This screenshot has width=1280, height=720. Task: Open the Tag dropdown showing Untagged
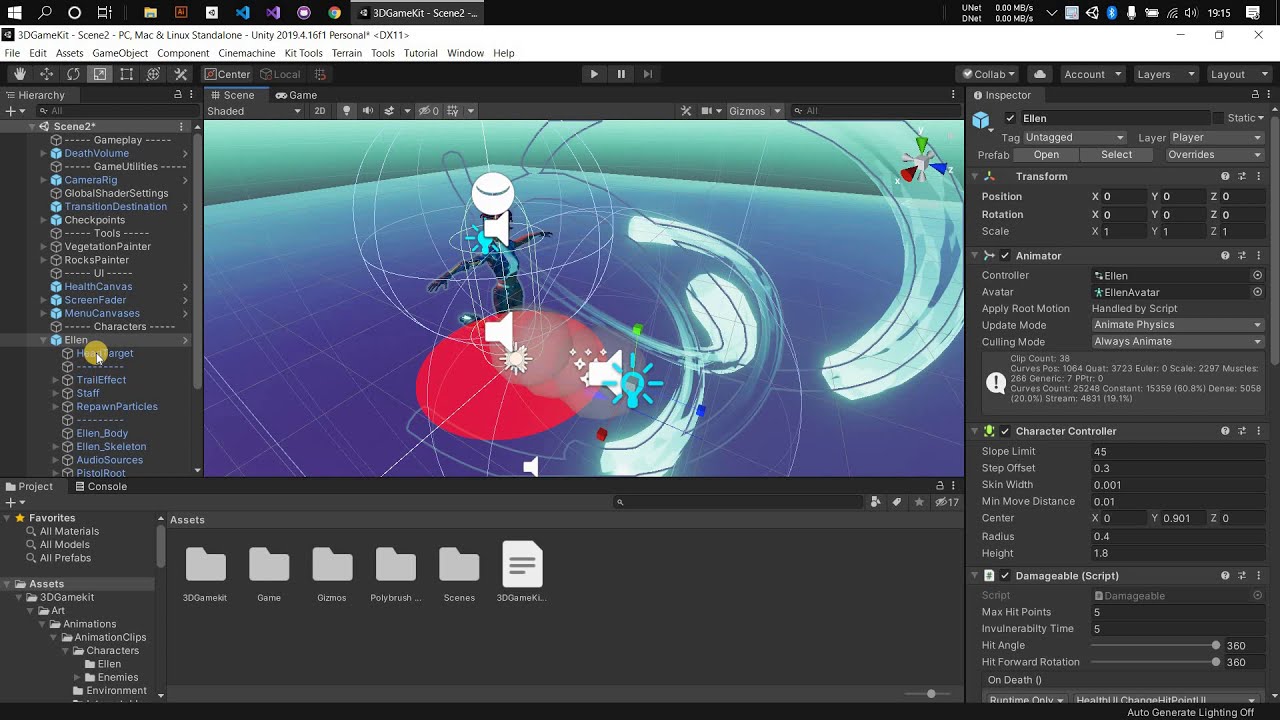tap(1075, 137)
